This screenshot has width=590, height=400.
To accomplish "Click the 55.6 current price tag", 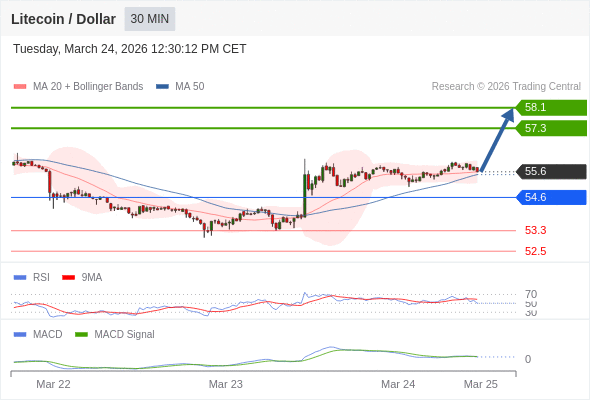I will (x=551, y=171).
